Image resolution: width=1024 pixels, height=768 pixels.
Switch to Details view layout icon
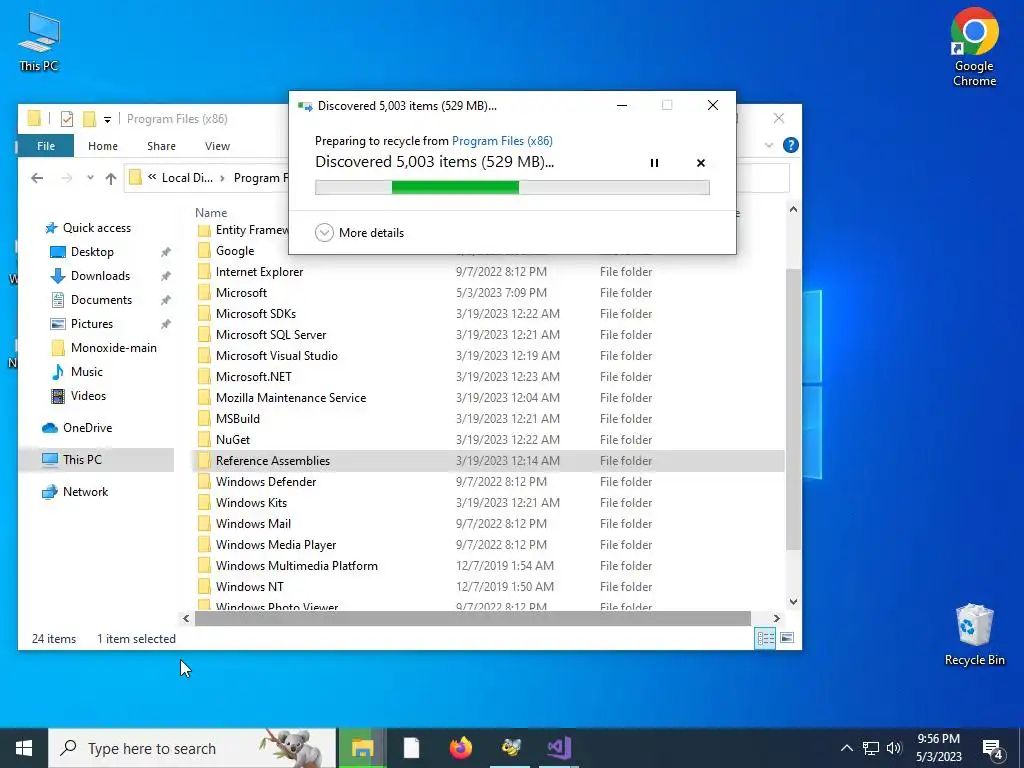[x=765, y=638]
